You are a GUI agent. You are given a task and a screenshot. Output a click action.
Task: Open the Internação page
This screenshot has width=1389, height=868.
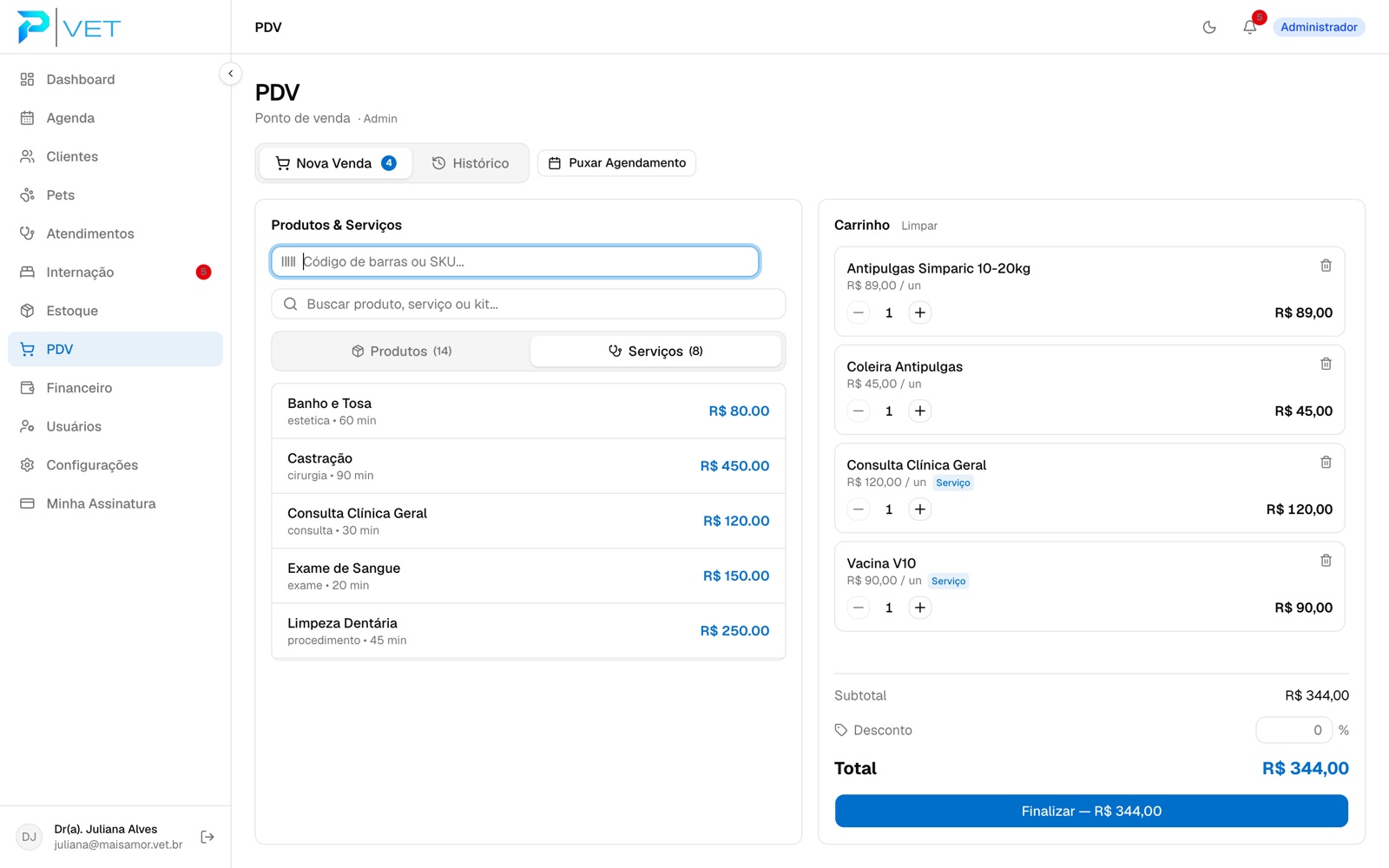[x=115, y=272]
